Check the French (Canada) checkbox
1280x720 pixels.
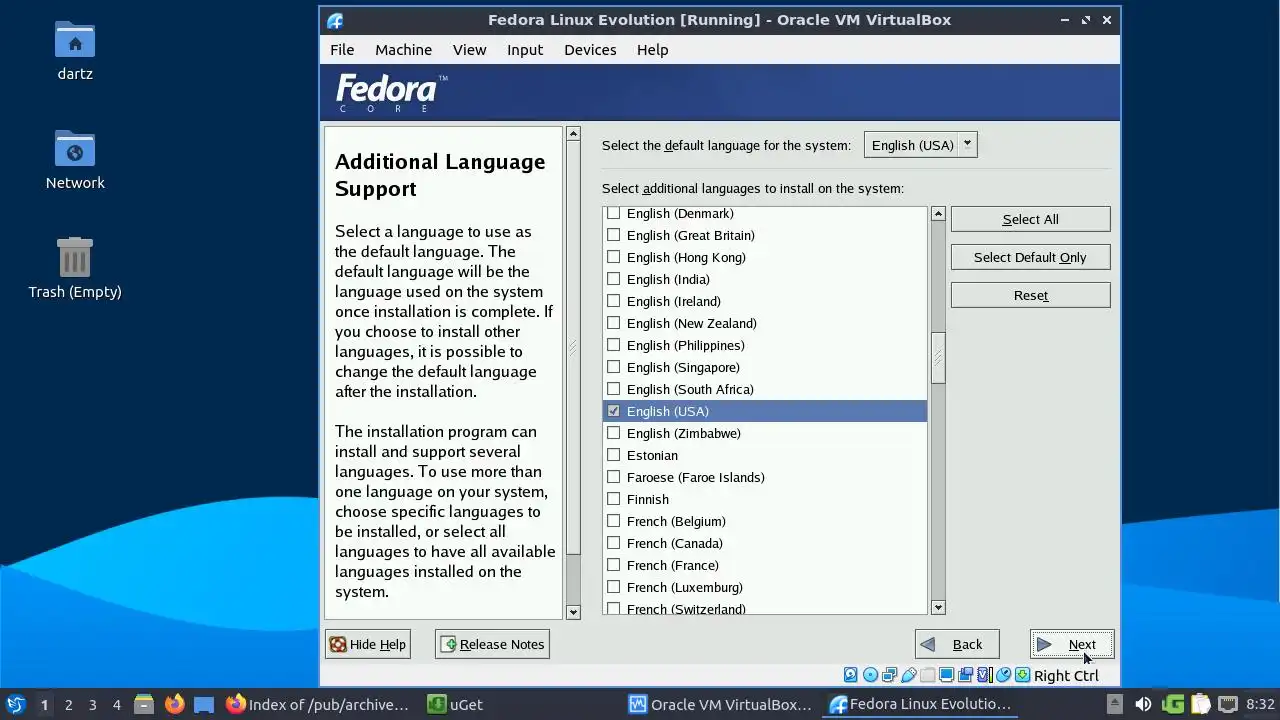614,543
